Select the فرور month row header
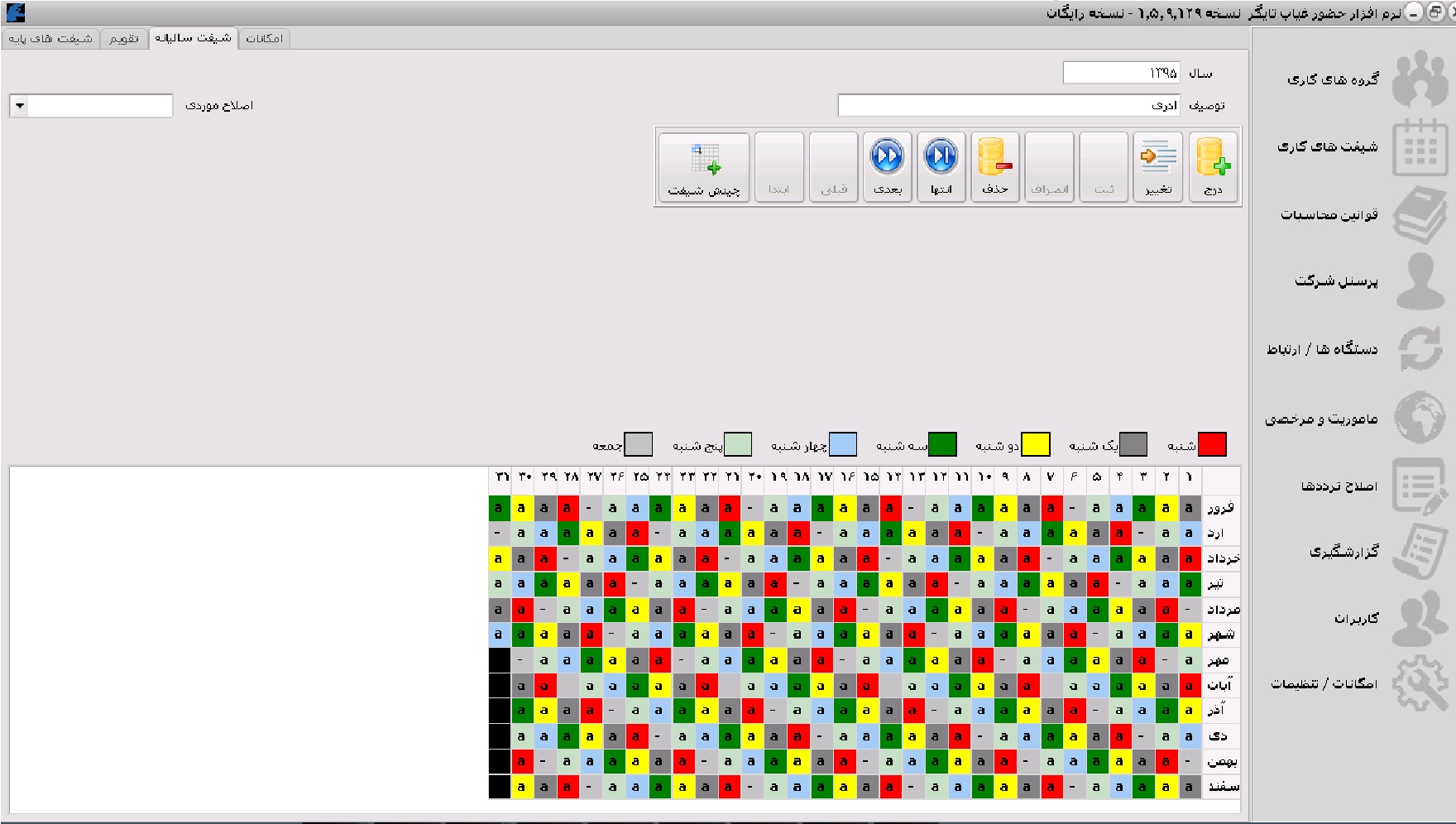 point(1221,508)
